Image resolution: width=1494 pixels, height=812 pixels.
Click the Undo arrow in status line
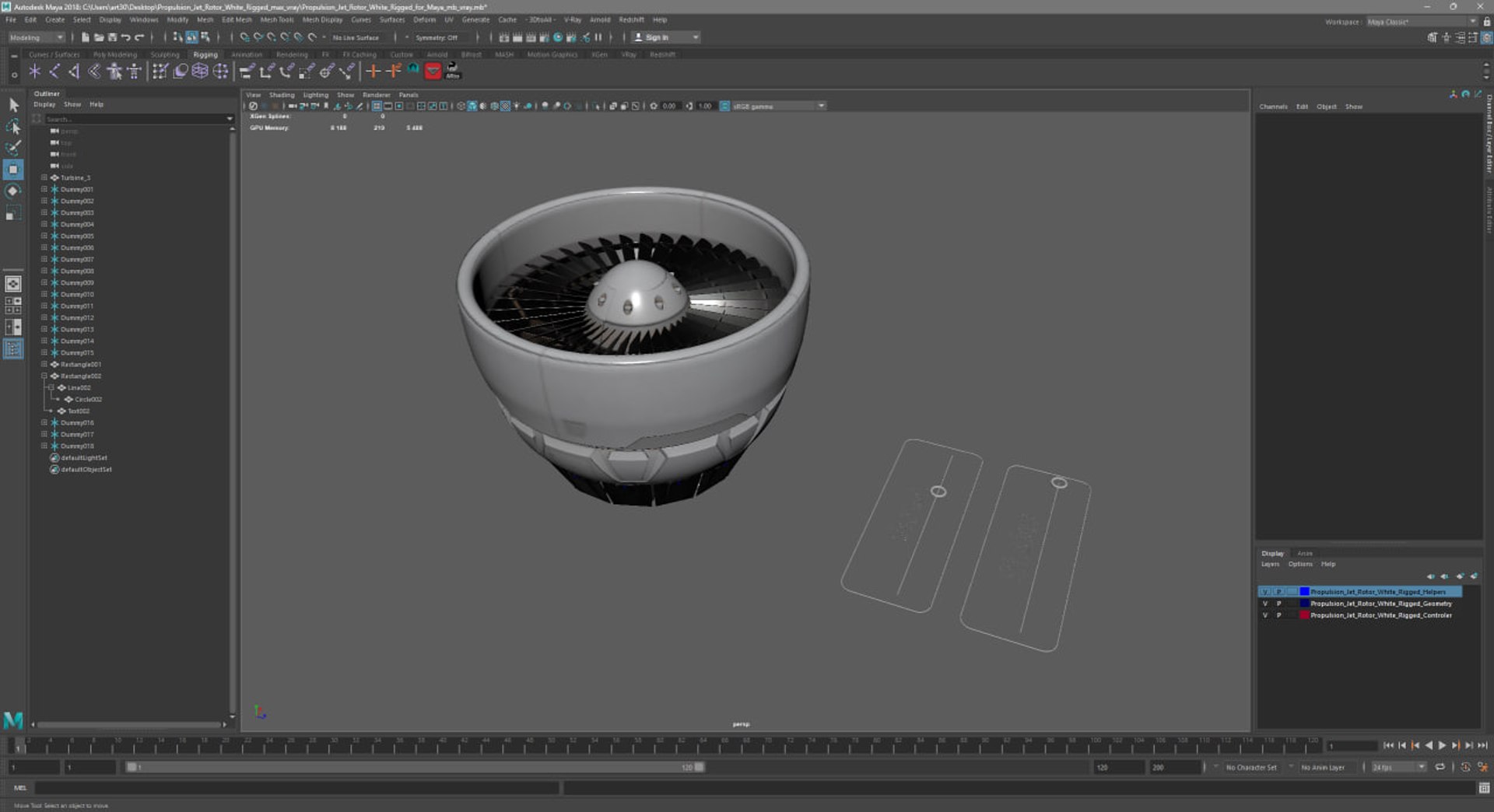coord(125,37)
